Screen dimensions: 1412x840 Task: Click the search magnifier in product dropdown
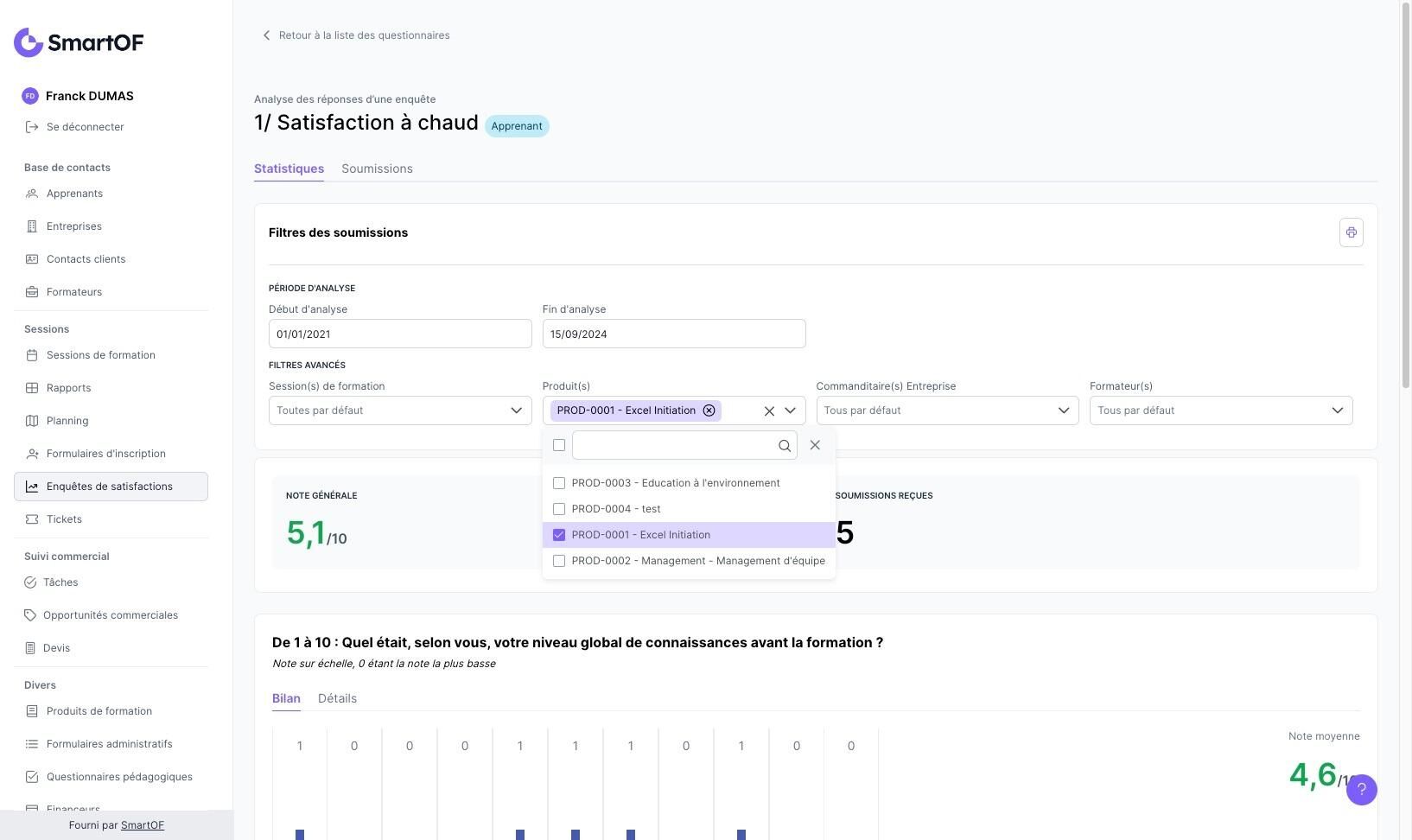coord(784,446)
